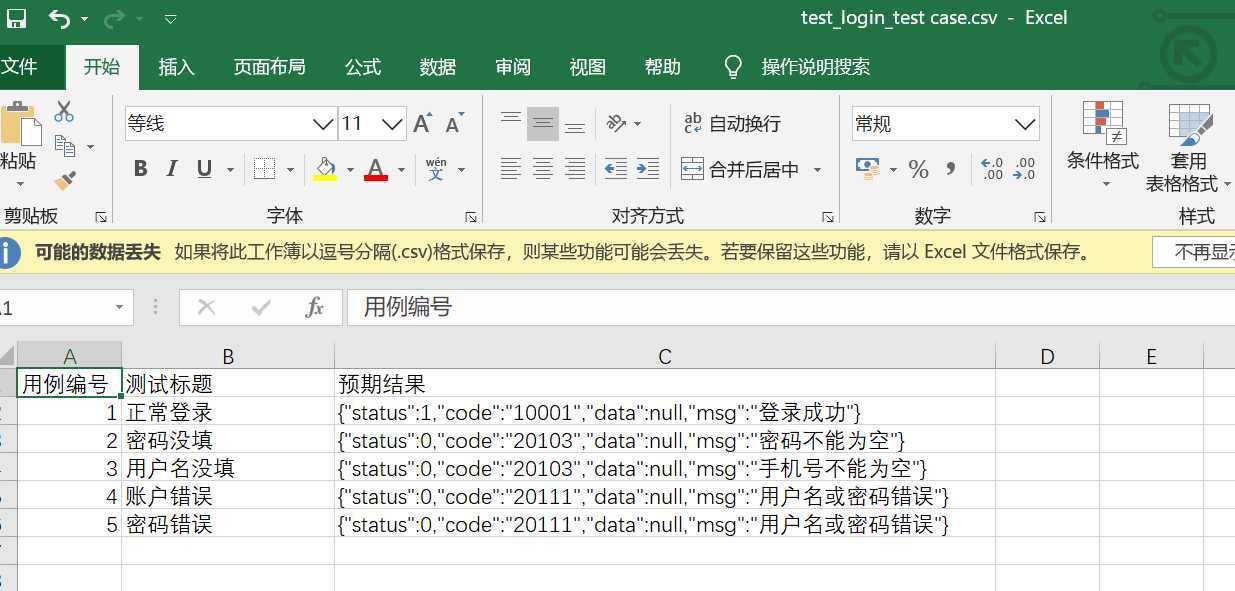The height and width of the screenshot is (591, 1235).
Task: Open the number format dropdown showing 常规
Action: click(x=1024, y=123)
